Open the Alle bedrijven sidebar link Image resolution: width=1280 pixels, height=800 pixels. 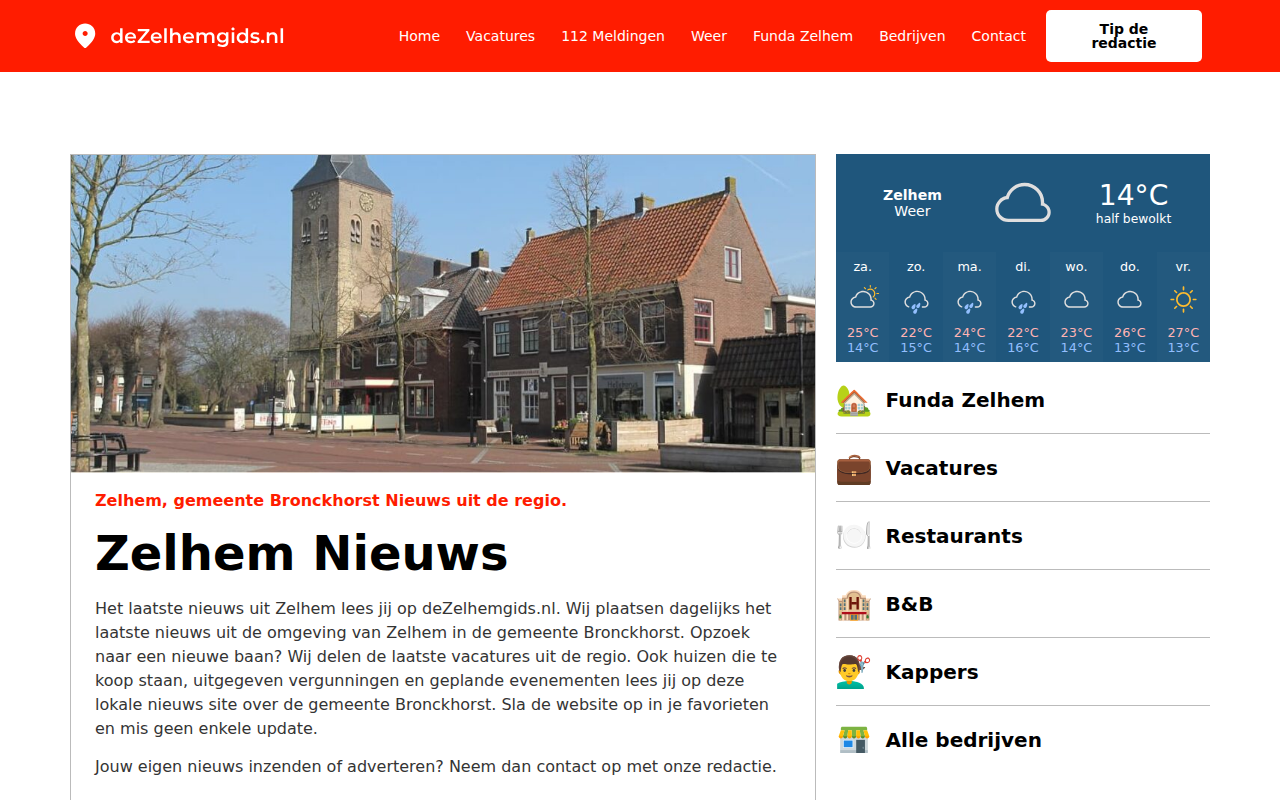pos(963,740)
